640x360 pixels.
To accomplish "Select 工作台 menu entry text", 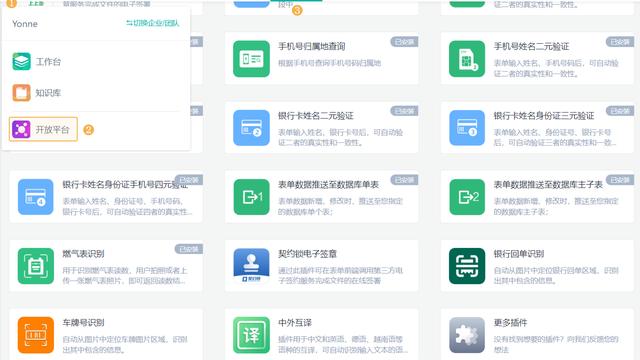I will click(48, 62).
